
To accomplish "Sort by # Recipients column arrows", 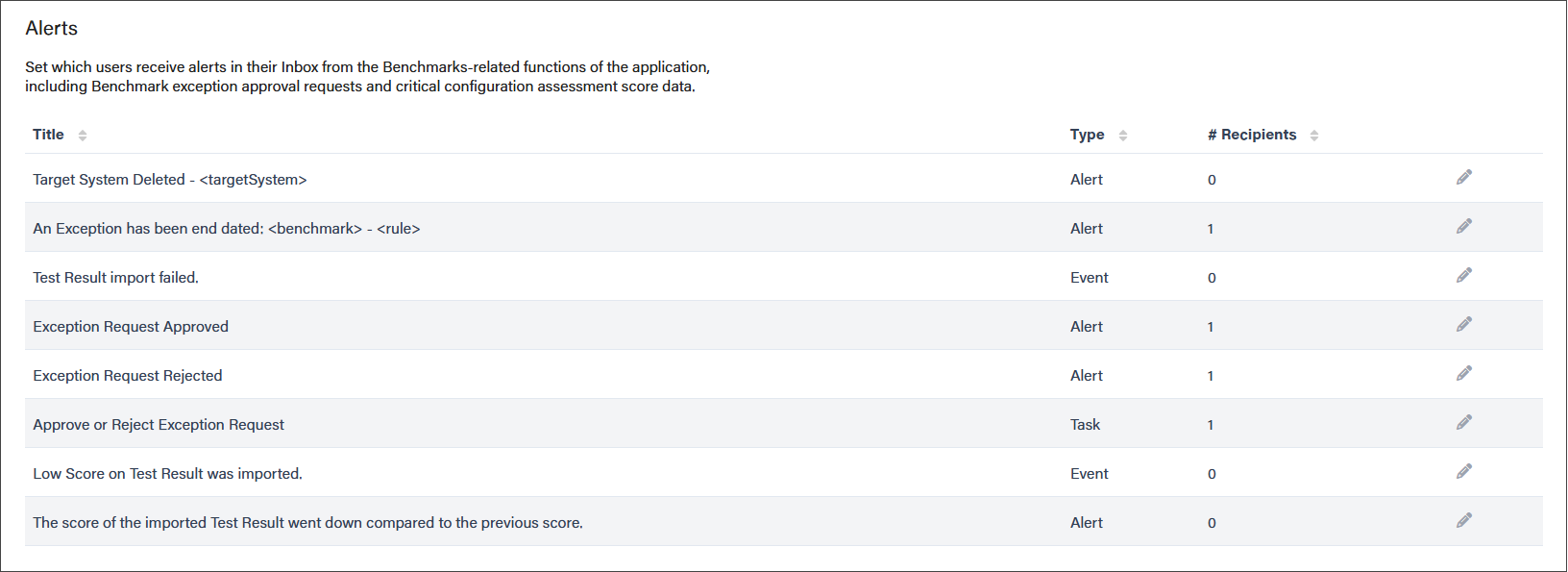I will (1314, 136).
